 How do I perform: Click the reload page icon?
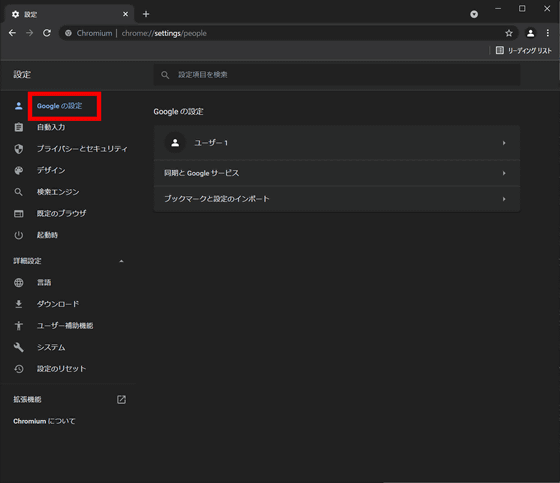point(47,33)
